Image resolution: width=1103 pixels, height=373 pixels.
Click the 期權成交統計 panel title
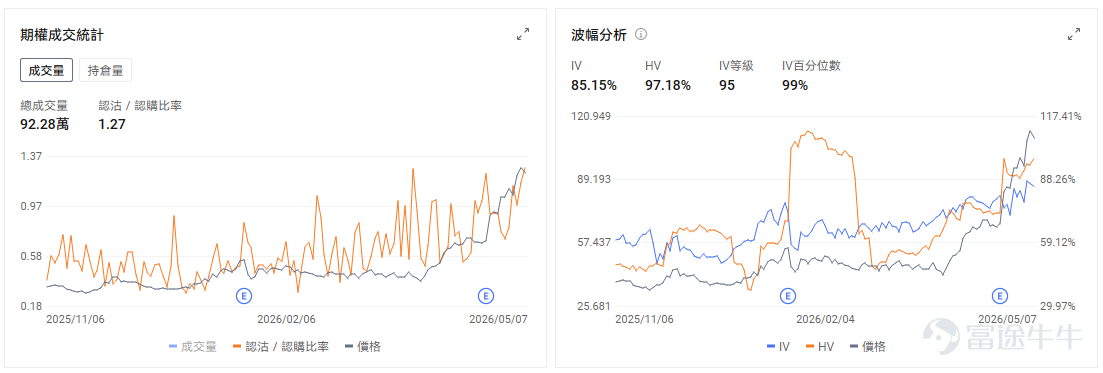click(63, 34)
